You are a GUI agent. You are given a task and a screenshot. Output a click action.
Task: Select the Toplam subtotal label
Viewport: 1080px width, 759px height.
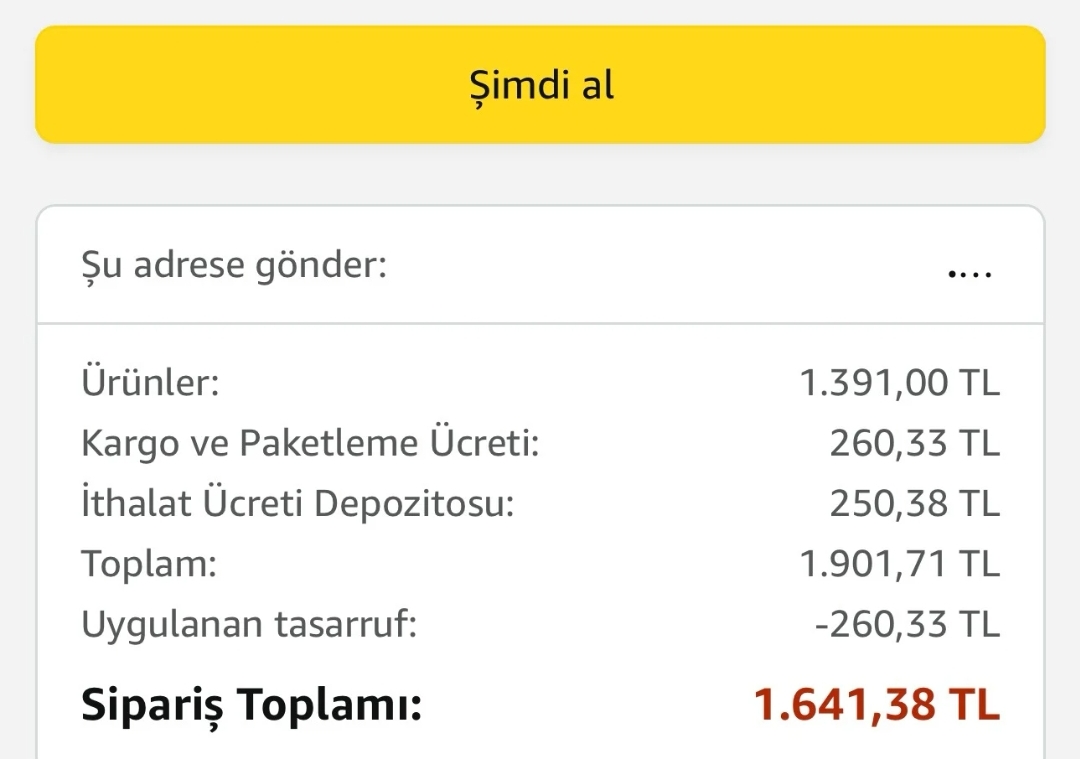point(149,564)
